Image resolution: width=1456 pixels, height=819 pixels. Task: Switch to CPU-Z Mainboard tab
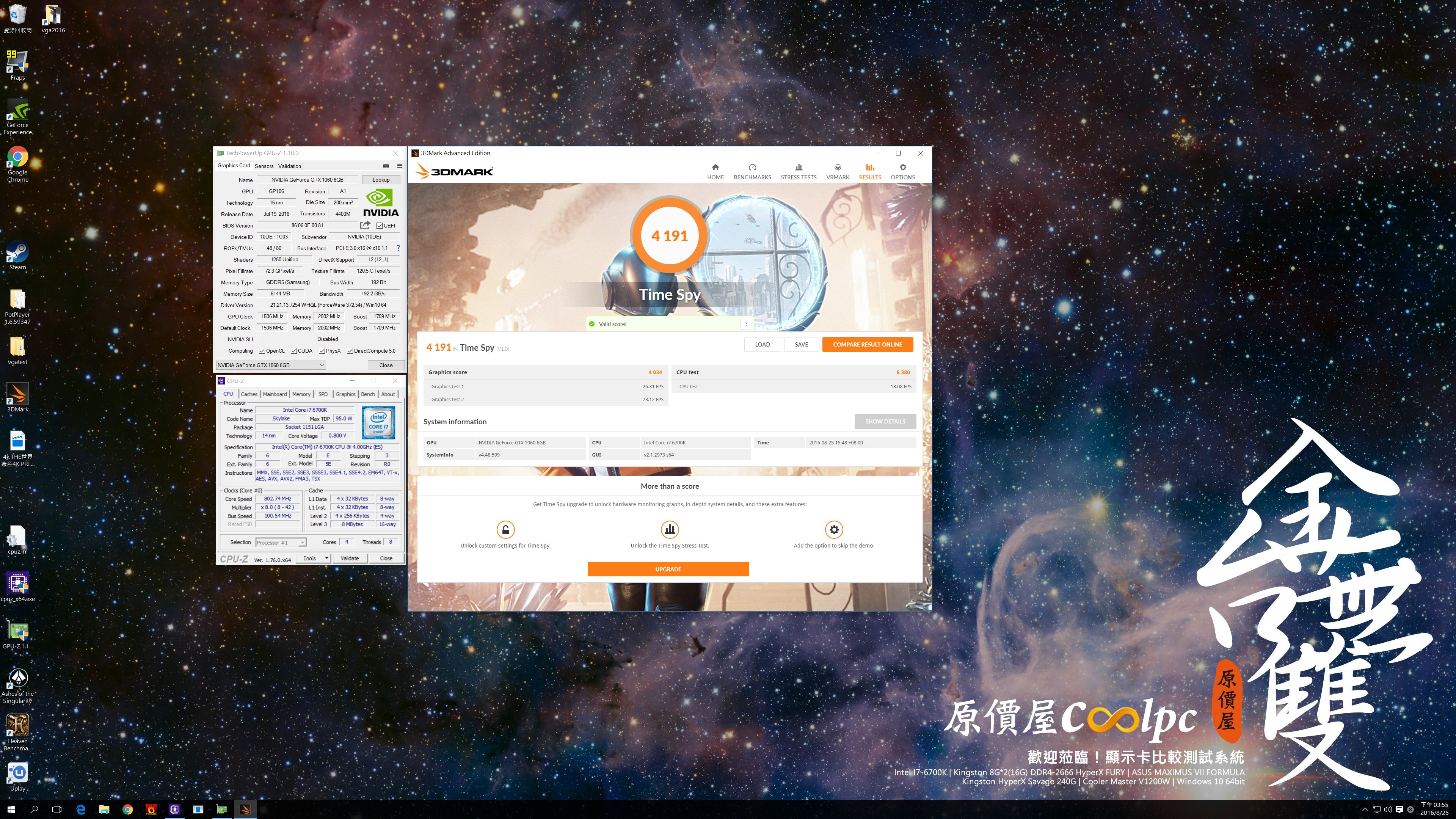275,394
